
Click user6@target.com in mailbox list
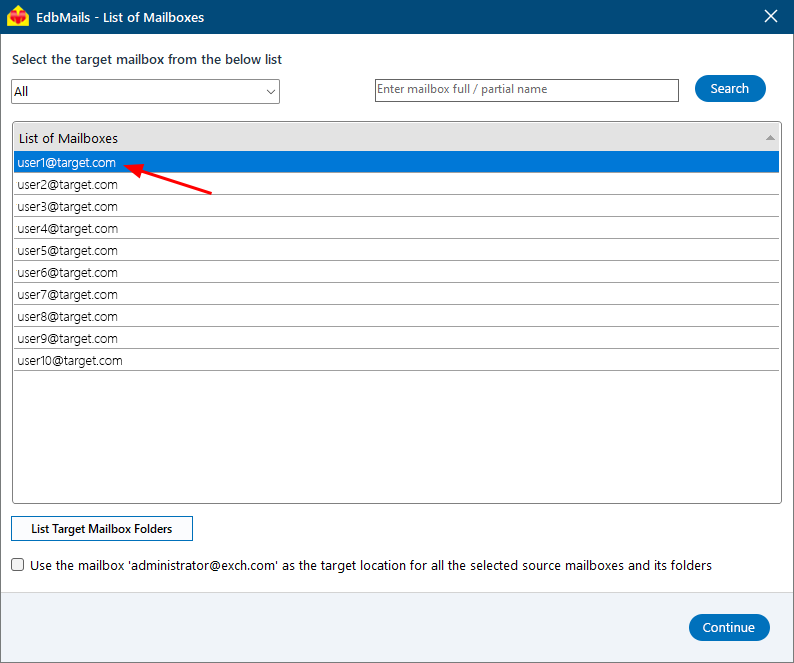pos(67,273)
